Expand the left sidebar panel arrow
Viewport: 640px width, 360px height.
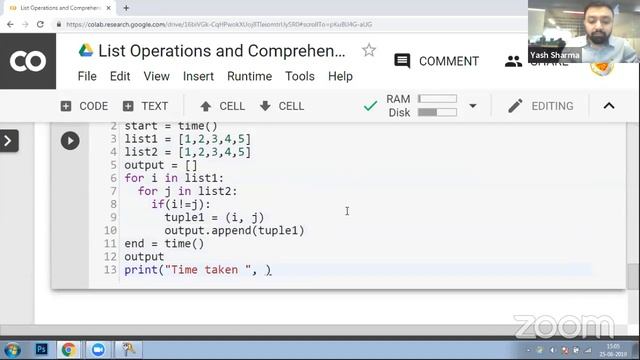[x=9, y=141]
